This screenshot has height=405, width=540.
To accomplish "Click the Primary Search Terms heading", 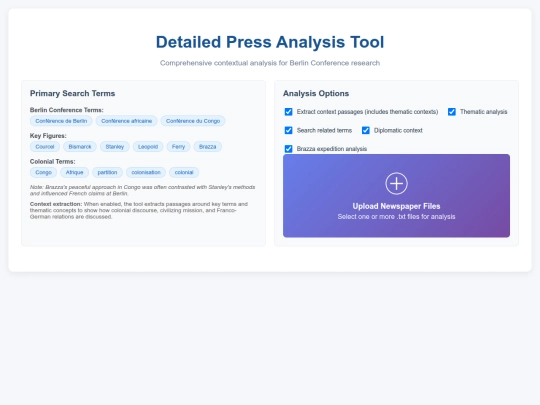I will [x=72, y=93].
